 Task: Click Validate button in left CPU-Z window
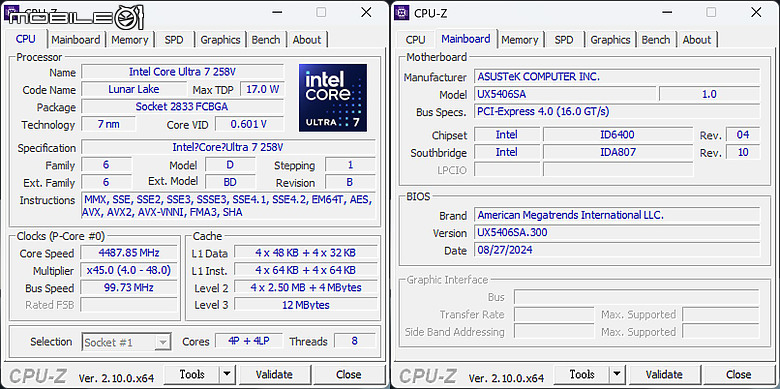[274, 374]
